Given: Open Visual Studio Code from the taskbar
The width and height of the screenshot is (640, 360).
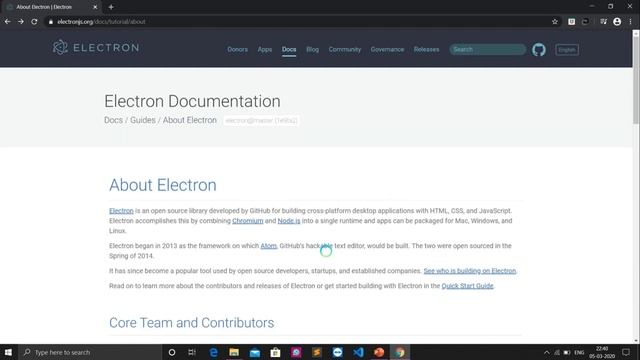Looking at the screenshot, I should click(358, 352).
